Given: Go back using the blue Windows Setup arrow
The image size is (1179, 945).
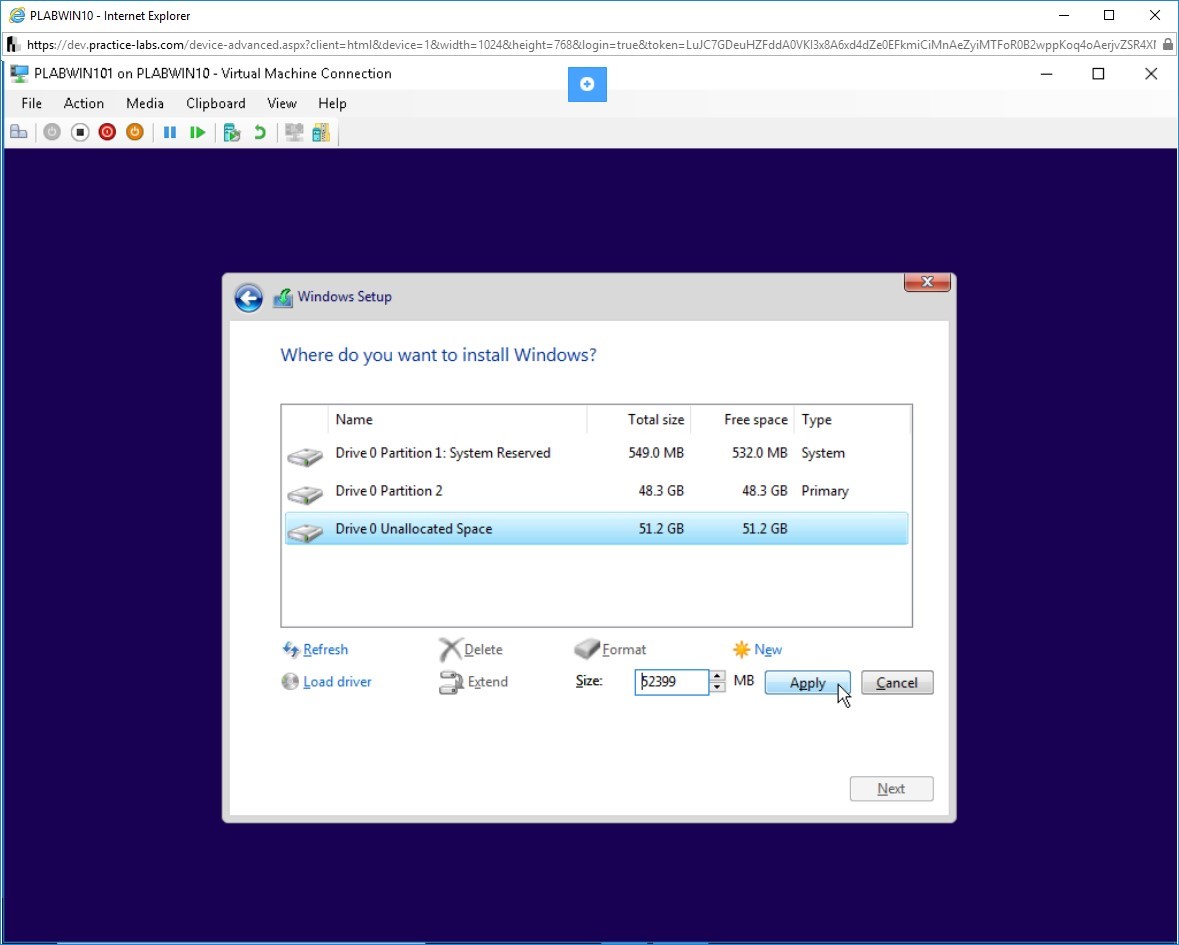Looking at the screenshot, I should 248,298.
